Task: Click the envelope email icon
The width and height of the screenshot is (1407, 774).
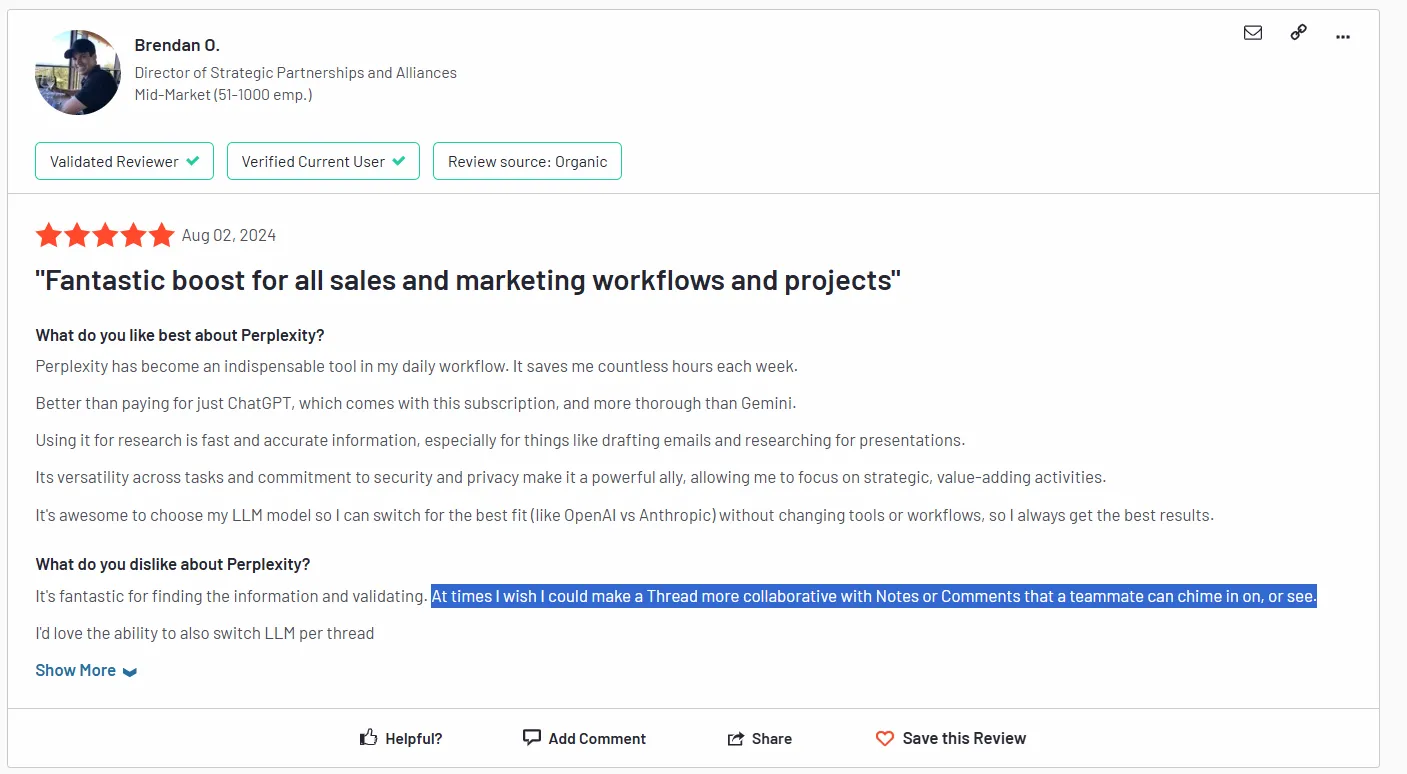Action: (1253, 33)
